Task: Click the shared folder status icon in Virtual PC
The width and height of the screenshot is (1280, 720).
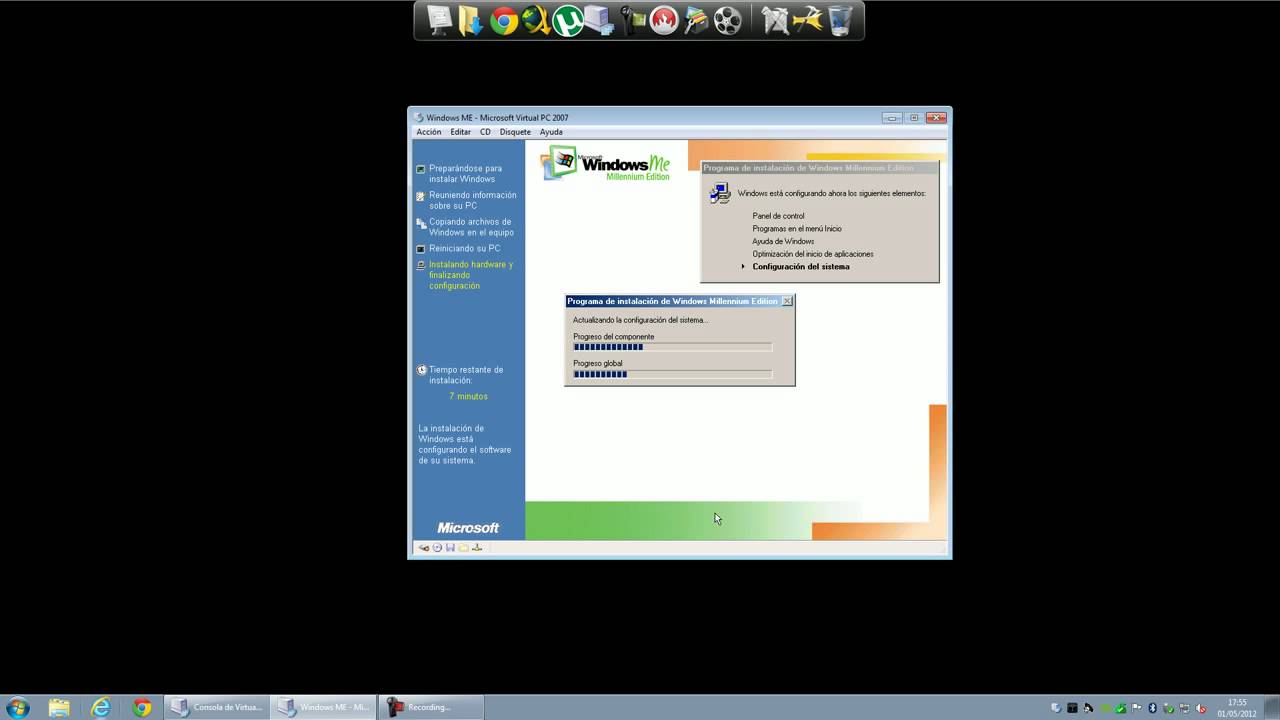Action: click(463, 548)
